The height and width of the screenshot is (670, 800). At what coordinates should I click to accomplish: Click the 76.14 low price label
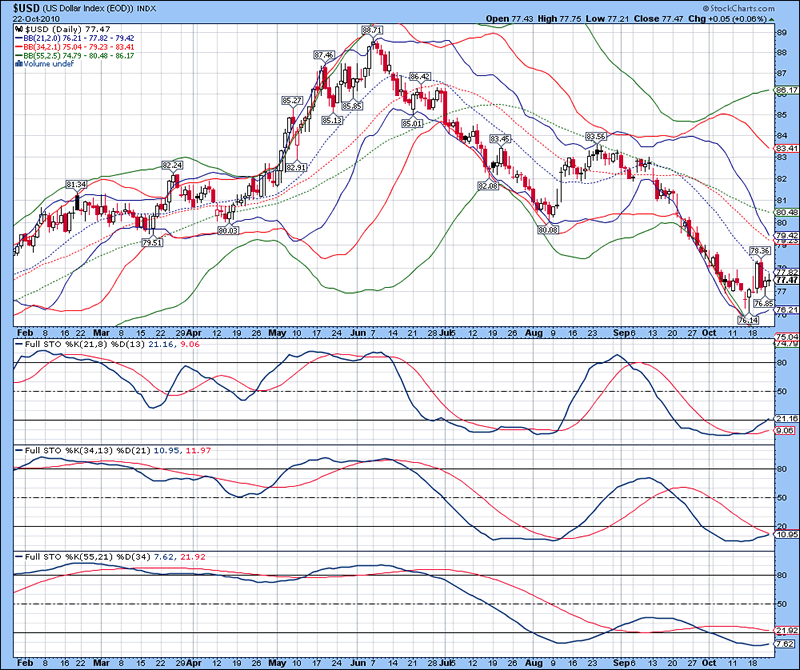pyautogui.click(x=747, y=319)
